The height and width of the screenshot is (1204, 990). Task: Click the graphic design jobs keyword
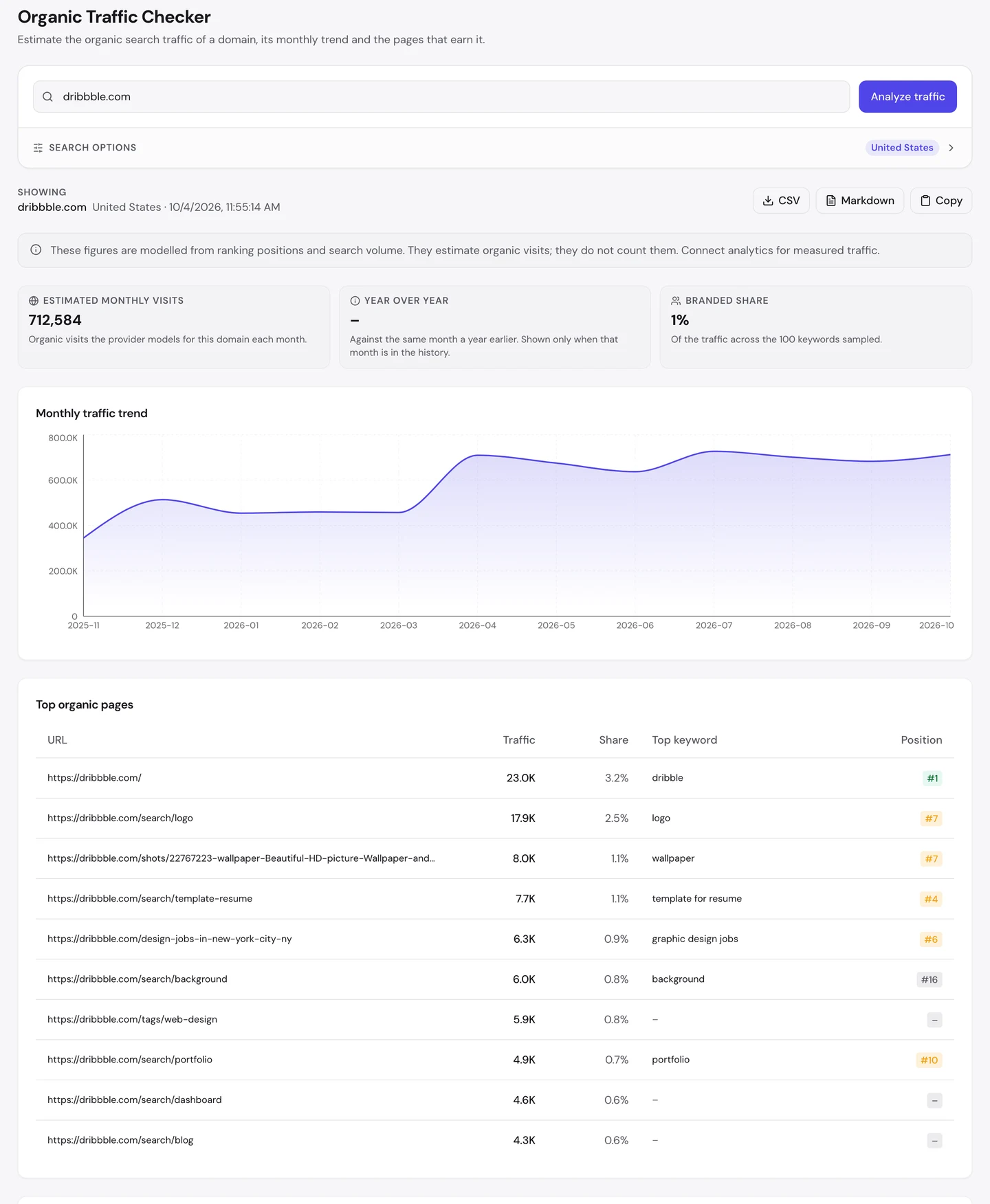coord(695,939)
